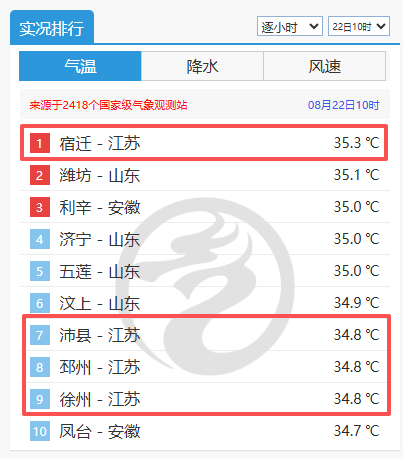Click the 08月22日10时 timestamp text
The image size is (403, 459).
[x=344, y=105]
